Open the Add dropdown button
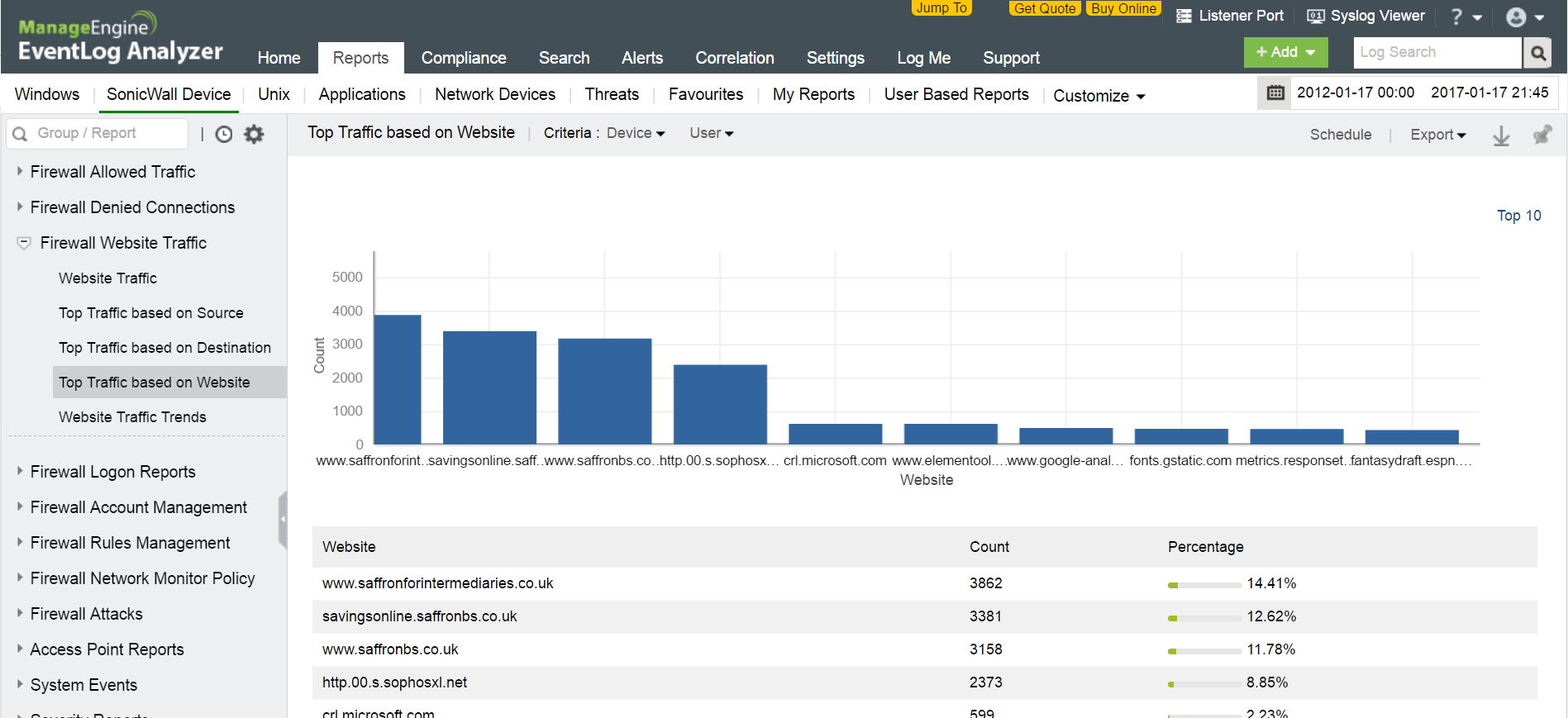The width and height of the screenshot is (1568, 718). [1285, 52]
